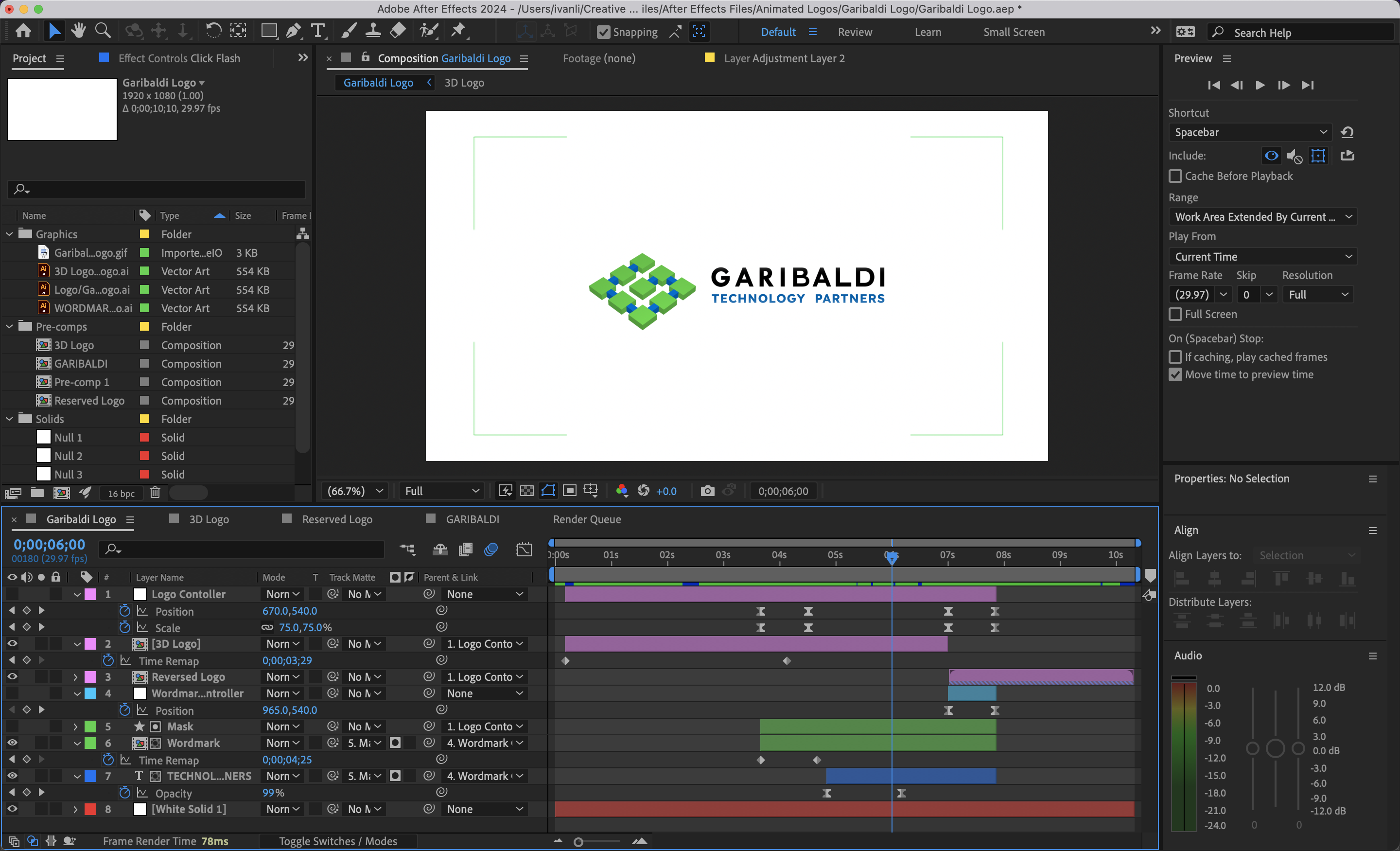Select the Clone Stamp tool
Screen dimensions: 1400x851
coord(373,31)
